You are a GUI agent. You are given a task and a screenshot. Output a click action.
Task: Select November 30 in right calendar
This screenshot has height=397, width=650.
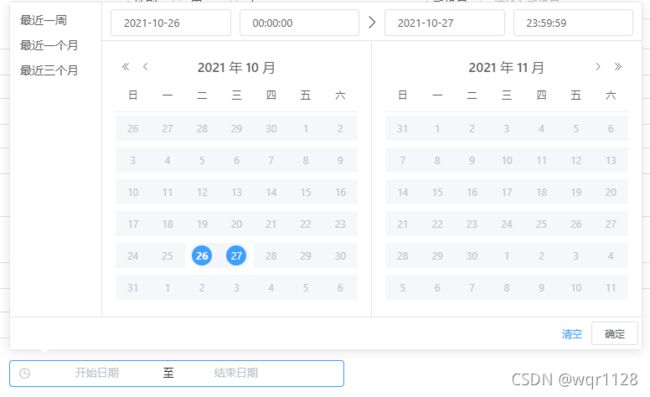point(472,256)
